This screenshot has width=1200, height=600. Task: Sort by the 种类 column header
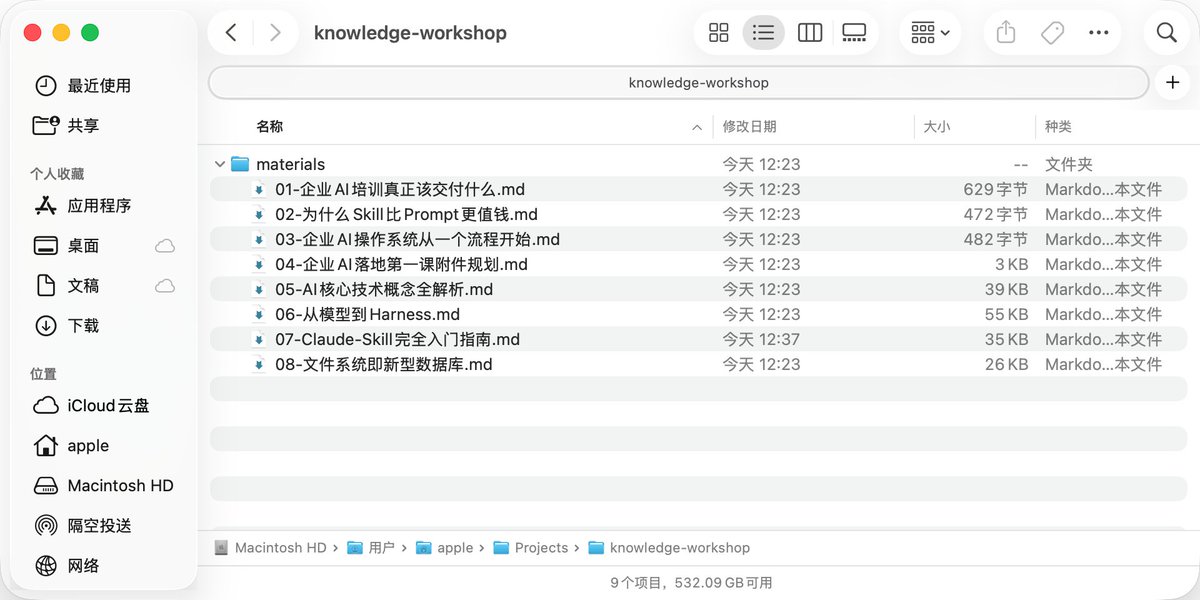tap(1059, 127)
